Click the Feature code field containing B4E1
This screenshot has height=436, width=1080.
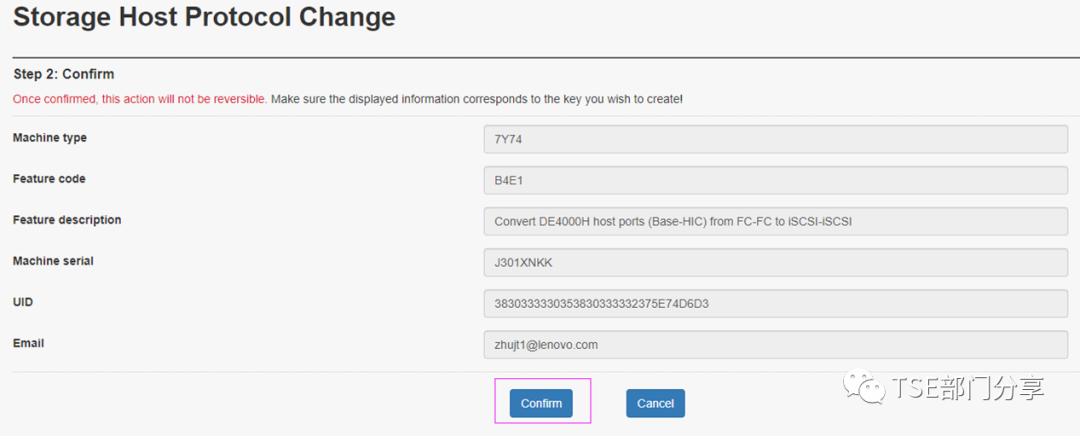pyautogui.click(x=776, y=180)
